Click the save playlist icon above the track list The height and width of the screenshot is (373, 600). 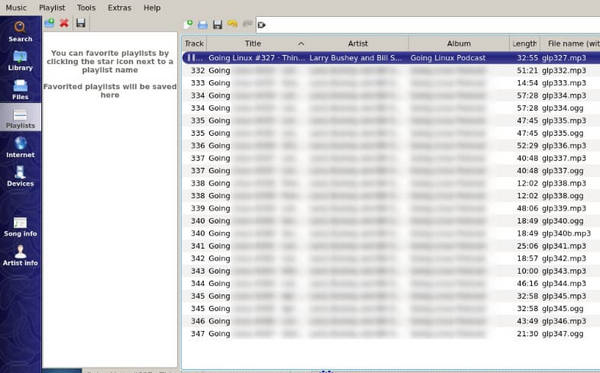click(x=217, y=25)
